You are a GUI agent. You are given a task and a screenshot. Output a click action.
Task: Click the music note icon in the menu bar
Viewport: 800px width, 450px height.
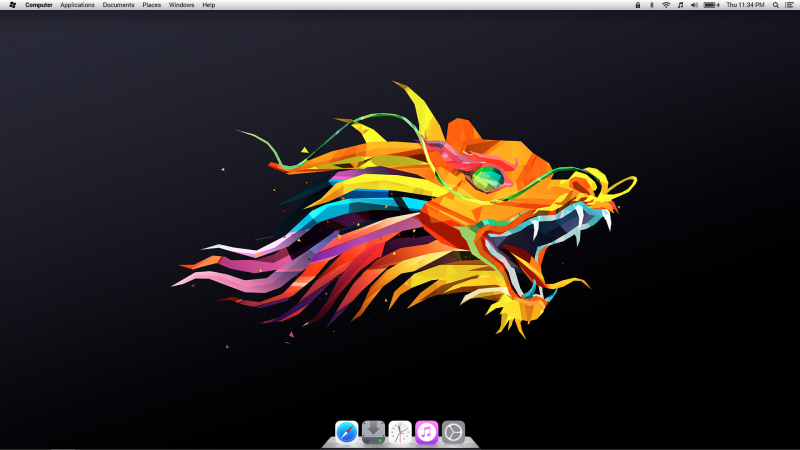pyautogui.click(x=680, y=5)
